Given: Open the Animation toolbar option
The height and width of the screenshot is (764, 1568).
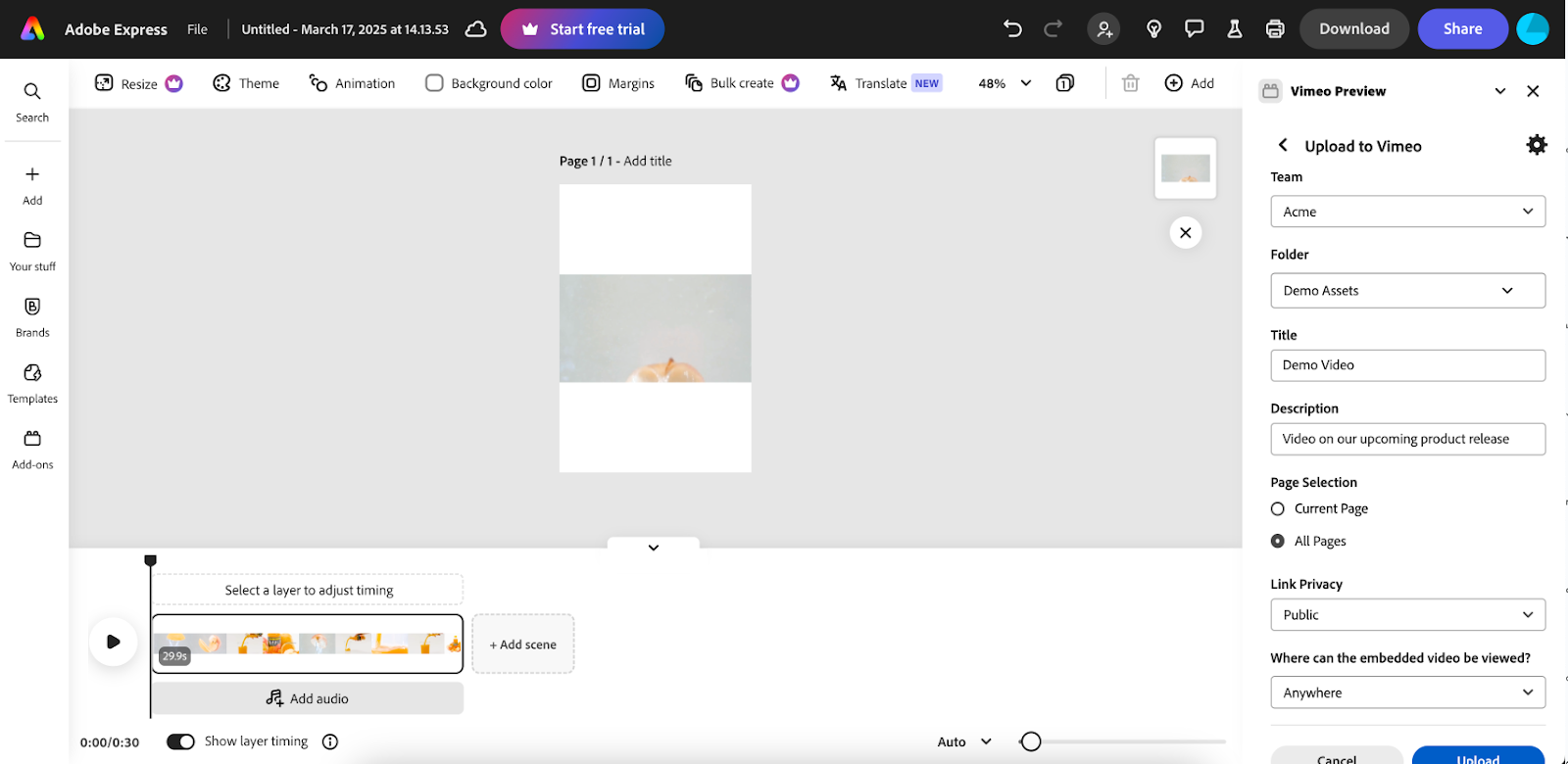Looking at the screenshot, I should pyautogui.click(x=352, y=83).
